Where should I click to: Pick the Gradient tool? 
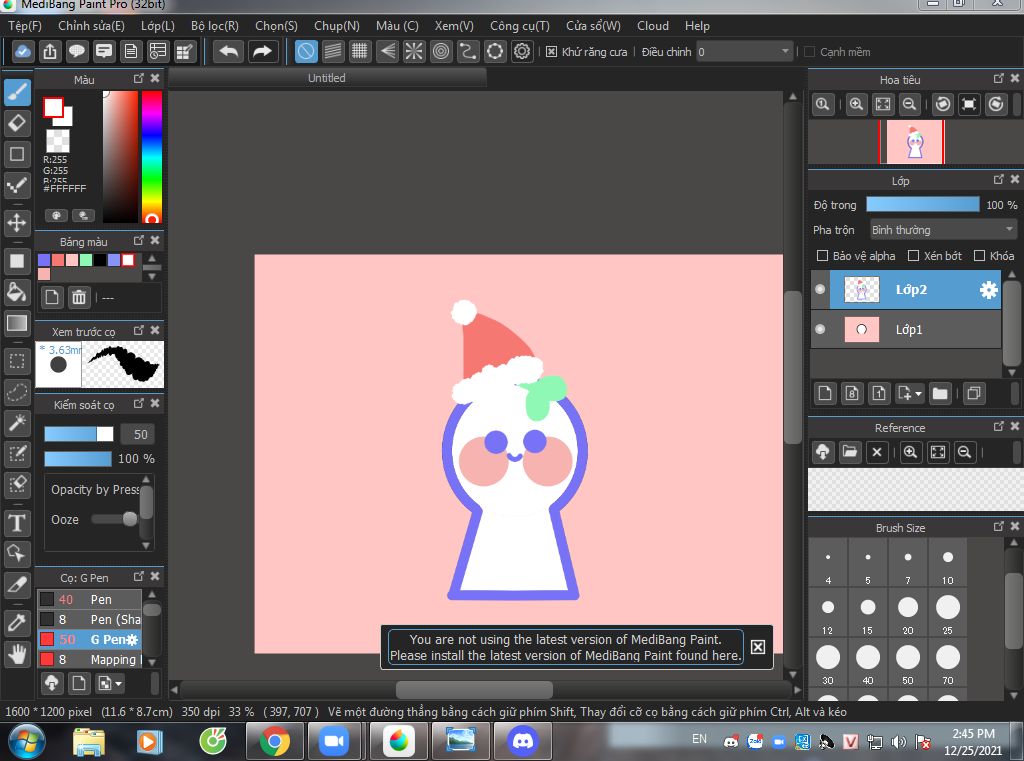pyautogui.click(x=17, y=323)
